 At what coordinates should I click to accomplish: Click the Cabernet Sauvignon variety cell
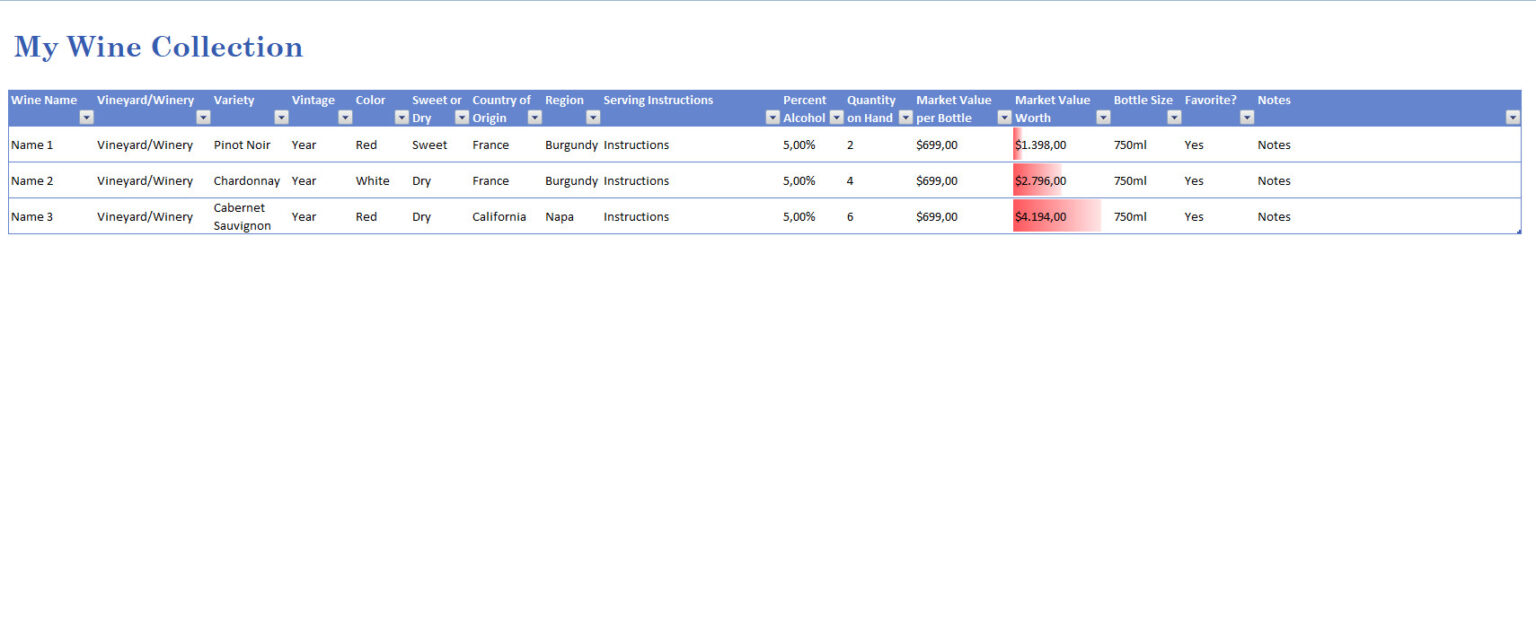coord(243,216)
